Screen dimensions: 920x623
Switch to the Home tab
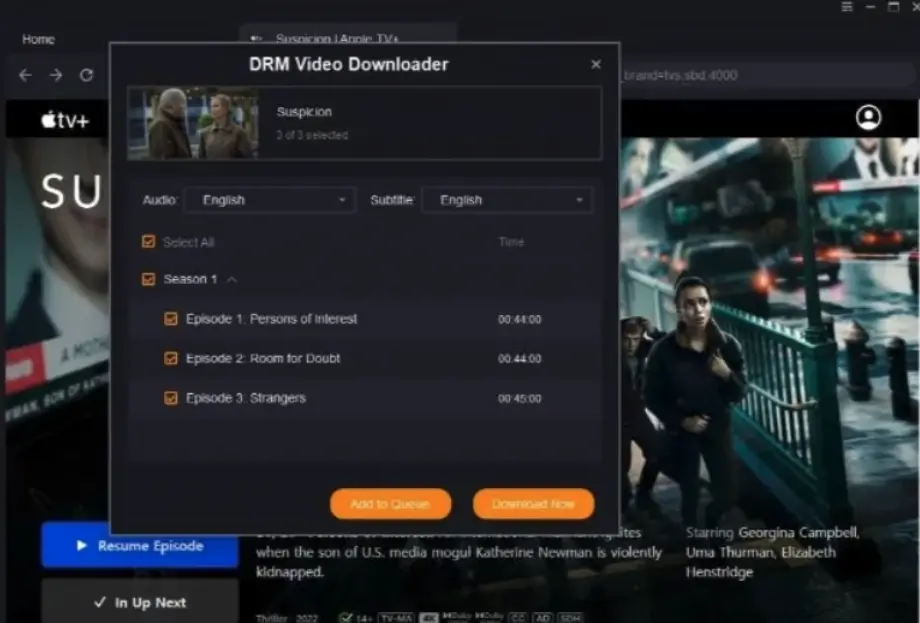(x=38, y=39)
